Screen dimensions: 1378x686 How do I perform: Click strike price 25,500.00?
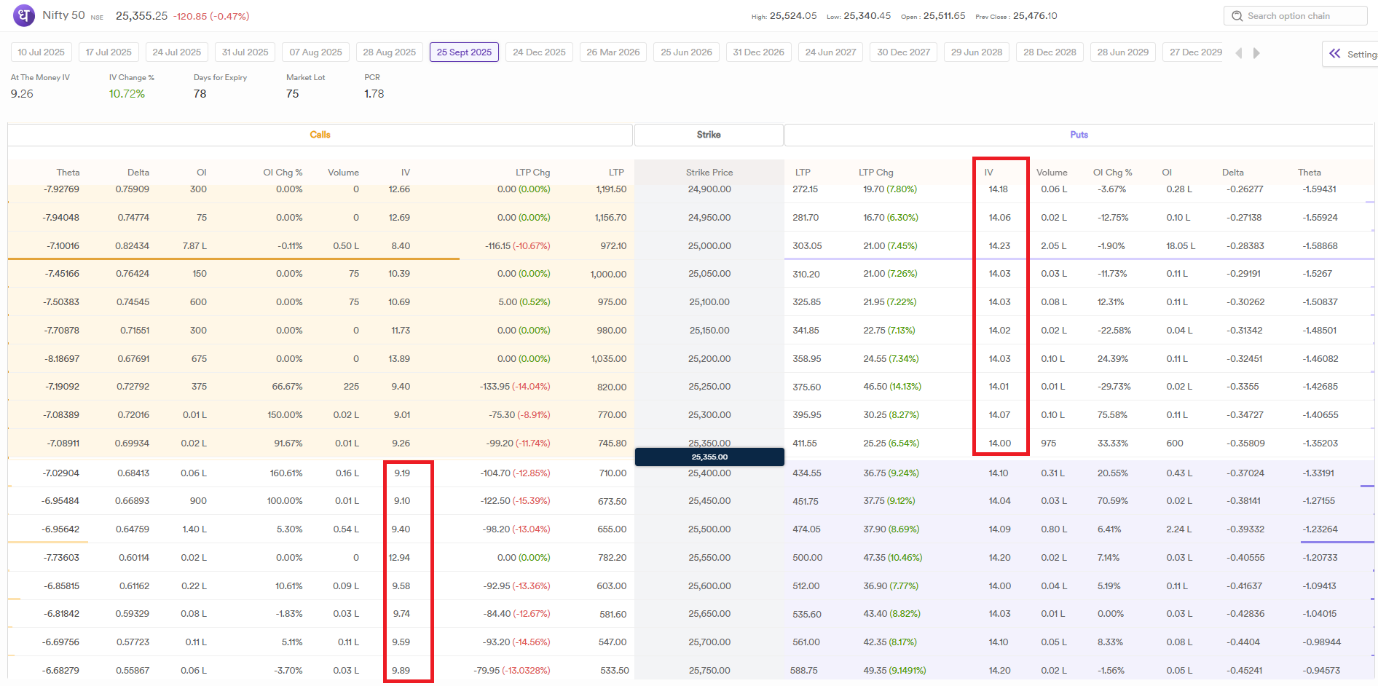(709, 529)
